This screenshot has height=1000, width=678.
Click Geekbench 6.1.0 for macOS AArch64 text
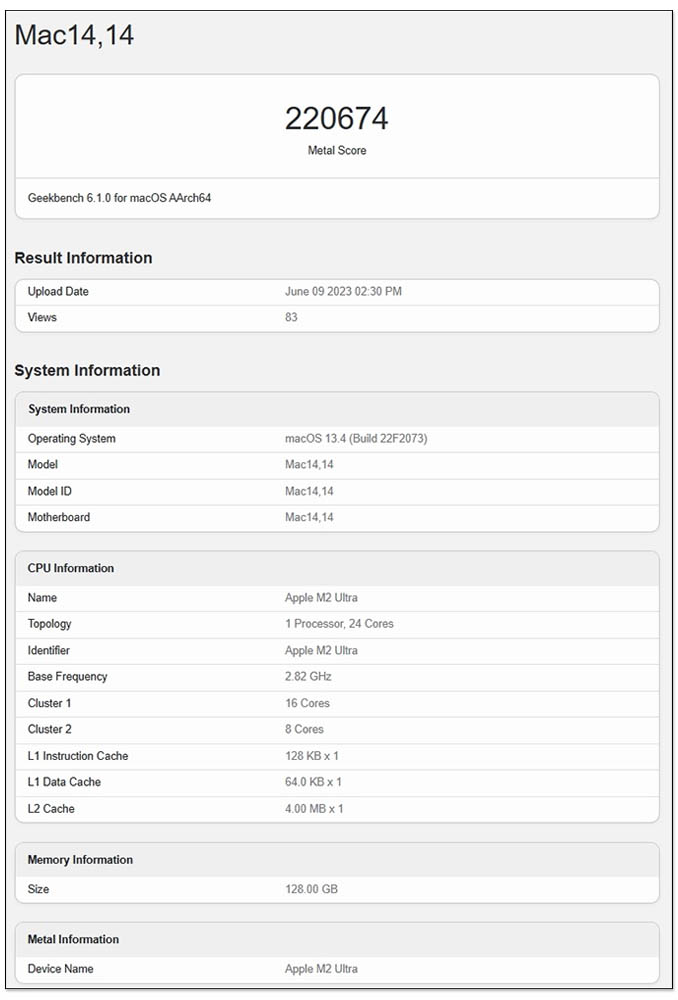pos(119,198)
